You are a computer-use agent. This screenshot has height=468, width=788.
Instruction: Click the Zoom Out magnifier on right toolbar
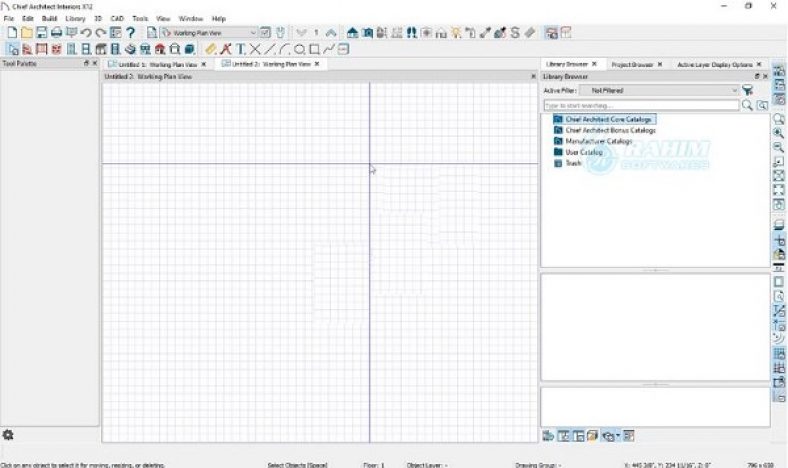pos(778,147)
